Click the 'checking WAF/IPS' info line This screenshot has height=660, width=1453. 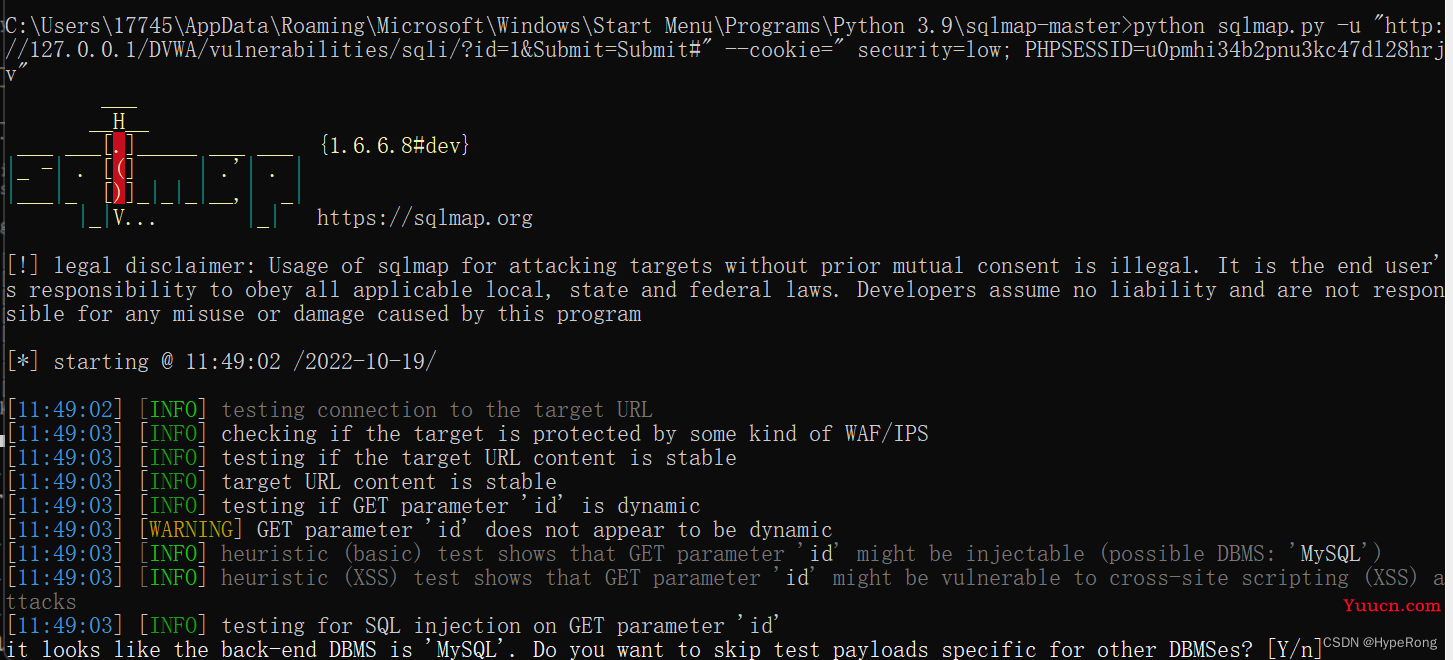point(575,433)
